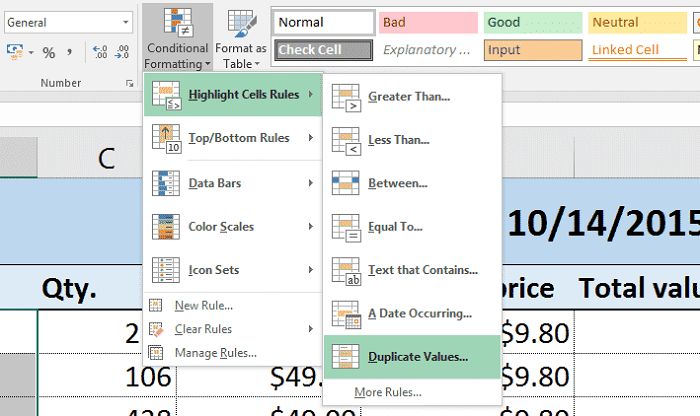Select the Qty. column header cell
This screenshot has height=416, width=700.
pos(68,288)
